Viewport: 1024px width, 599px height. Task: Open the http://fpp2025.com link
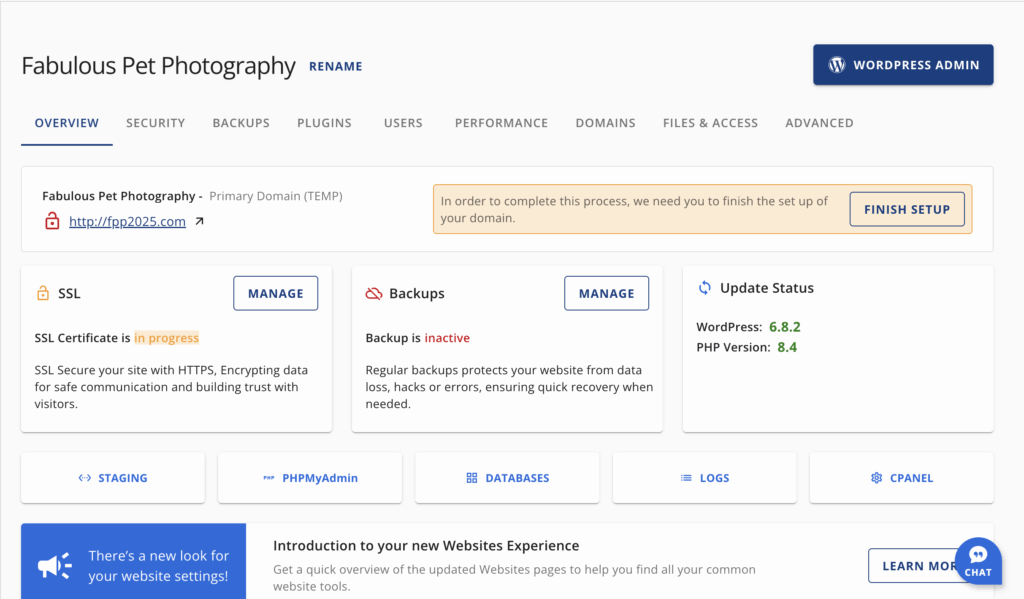pos(127,222)
